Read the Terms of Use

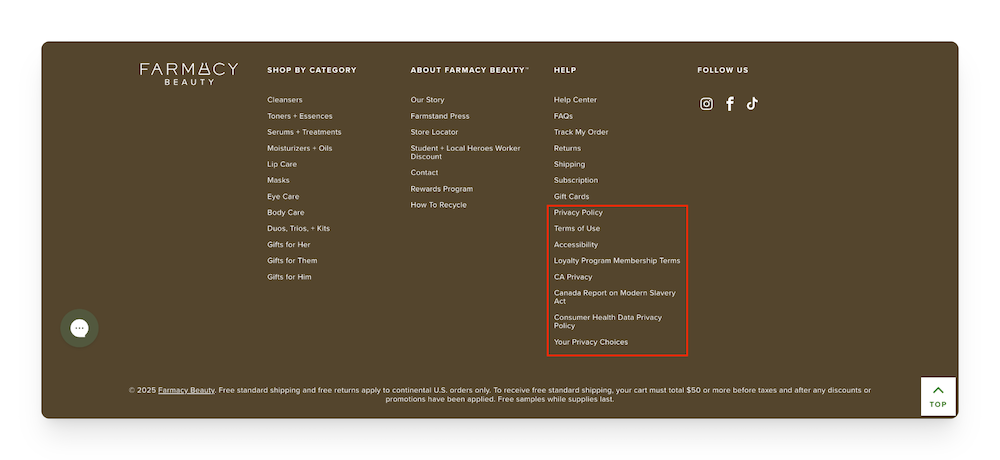[577, 228]
